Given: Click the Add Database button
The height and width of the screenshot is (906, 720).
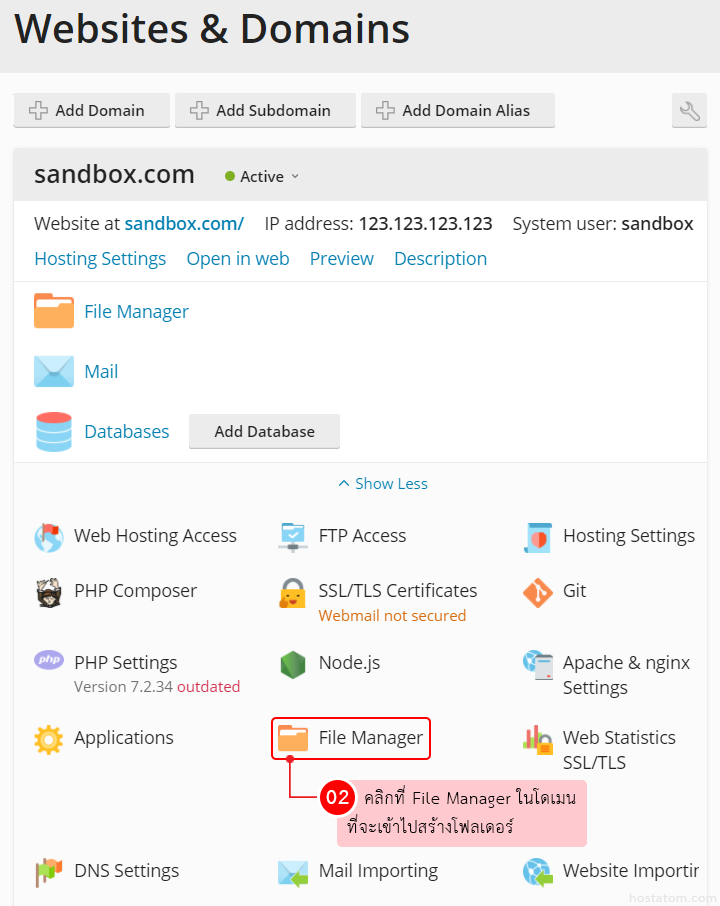Looking at the screenshot, I should coord(264,432).
